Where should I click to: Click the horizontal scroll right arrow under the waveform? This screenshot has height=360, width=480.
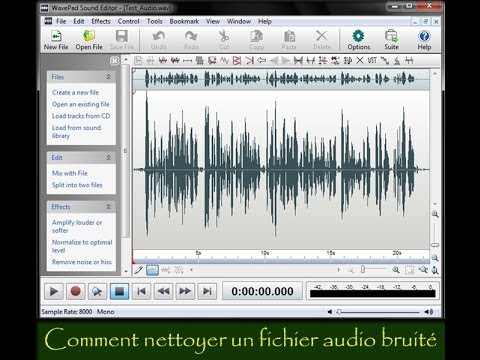[339, 270]
